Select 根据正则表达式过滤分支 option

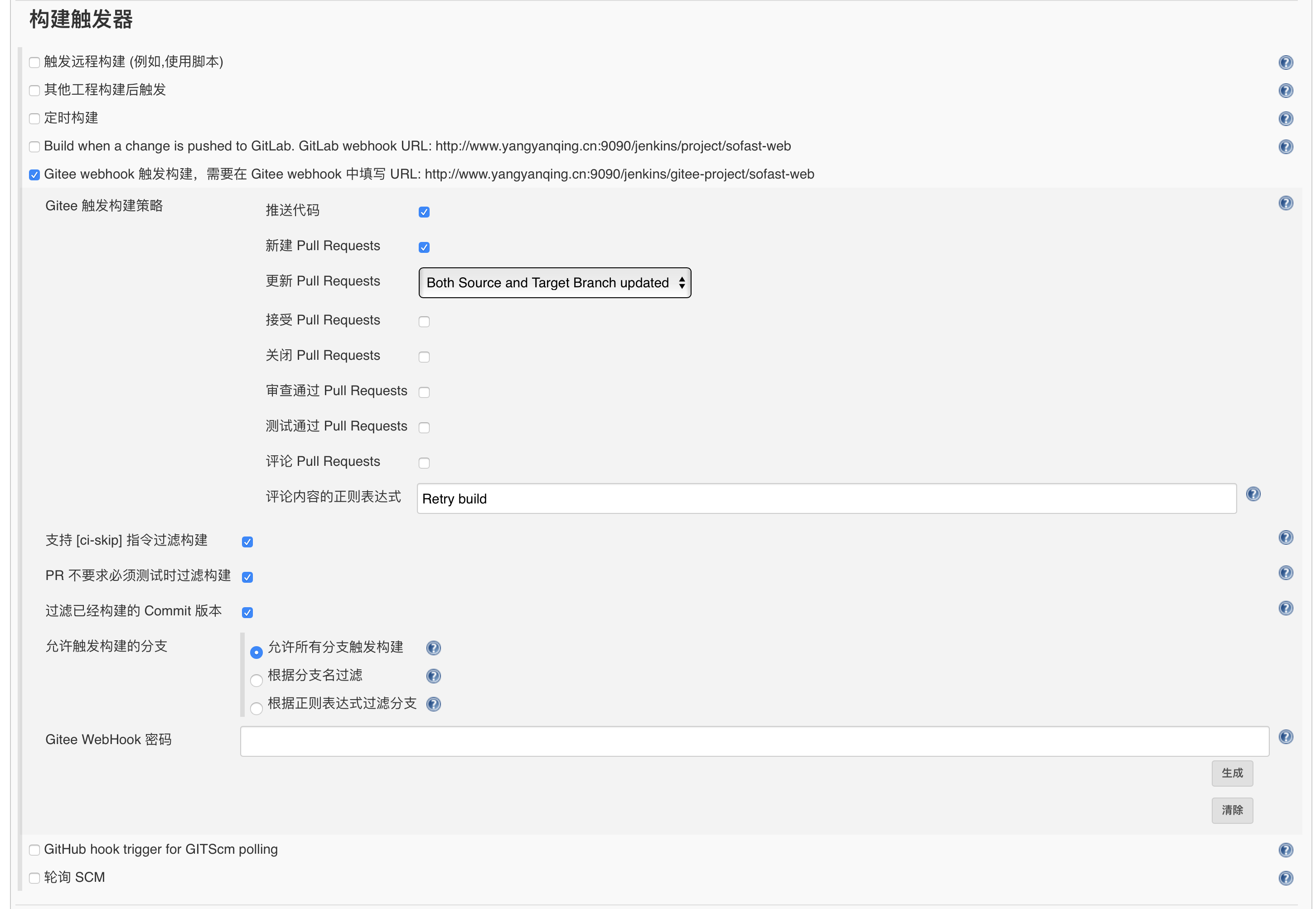click(256, 709)
